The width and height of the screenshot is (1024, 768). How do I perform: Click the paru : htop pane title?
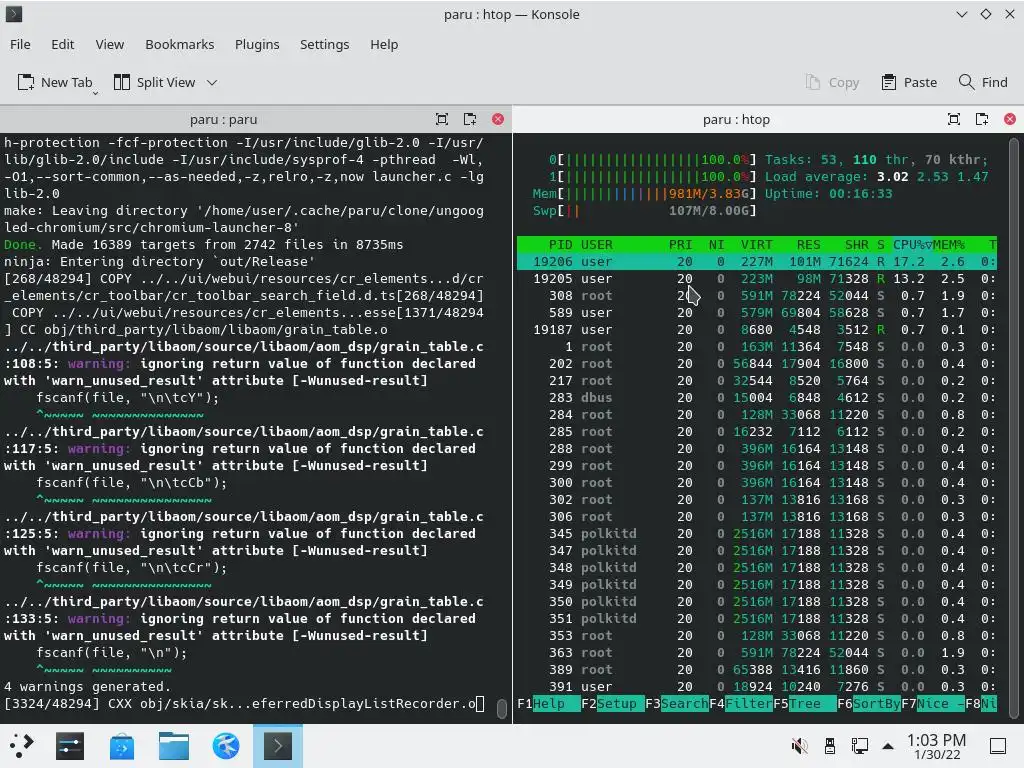[x=736, y=120]
